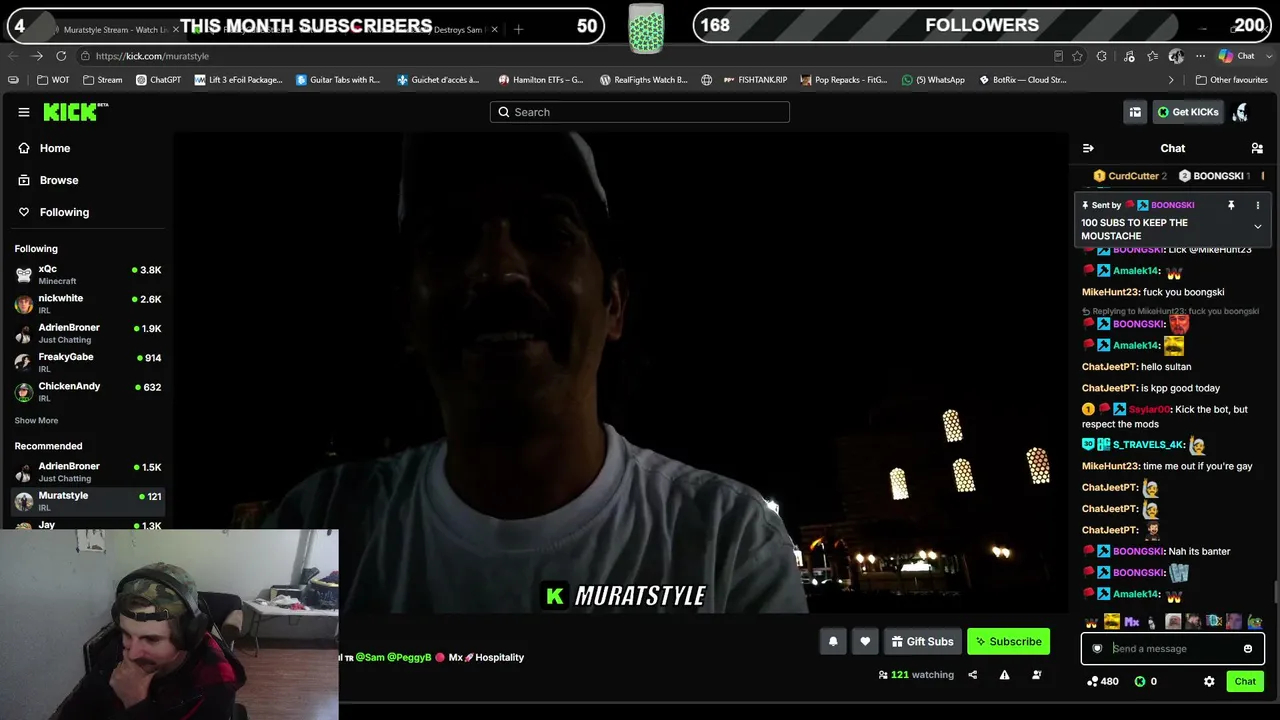The width and height of the screenshot is (1280, 720).
Task: Click the 480 channel points counter
Action: [1103, 682]
